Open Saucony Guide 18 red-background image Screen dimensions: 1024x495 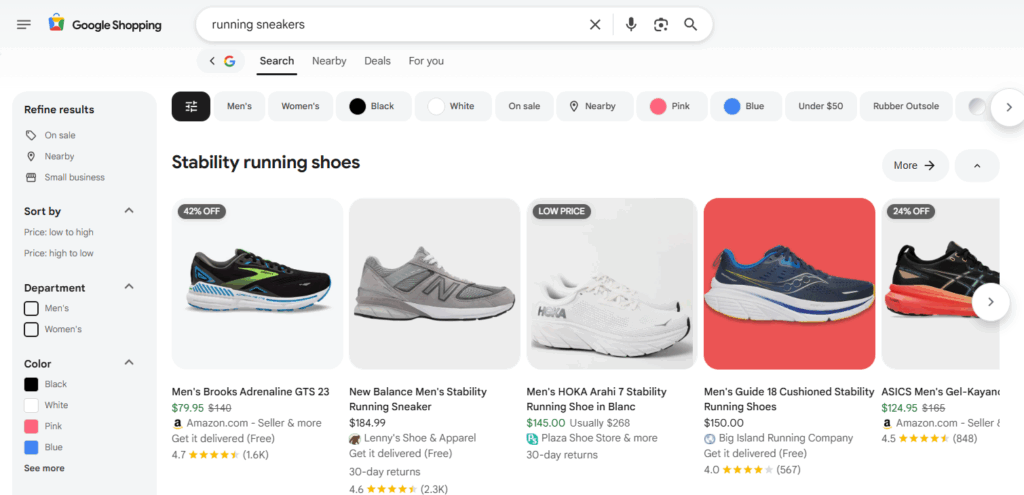790,283
